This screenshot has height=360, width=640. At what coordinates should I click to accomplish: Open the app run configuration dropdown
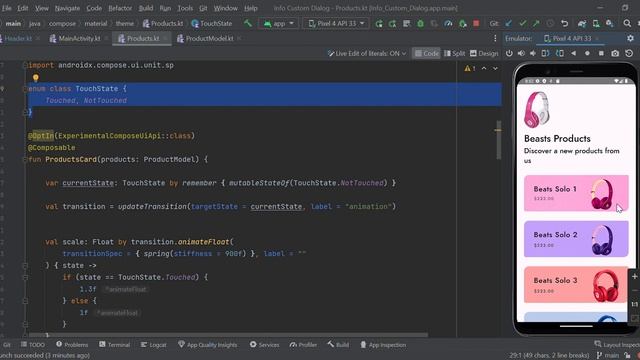pos(278,24)
